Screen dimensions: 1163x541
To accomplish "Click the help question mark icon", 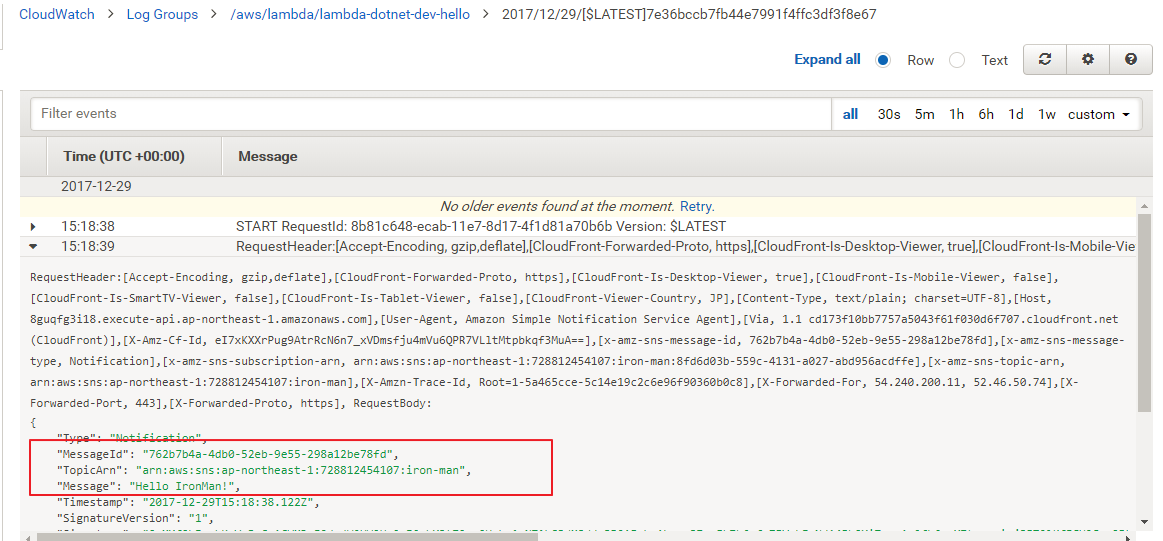I will [1130, 60].
